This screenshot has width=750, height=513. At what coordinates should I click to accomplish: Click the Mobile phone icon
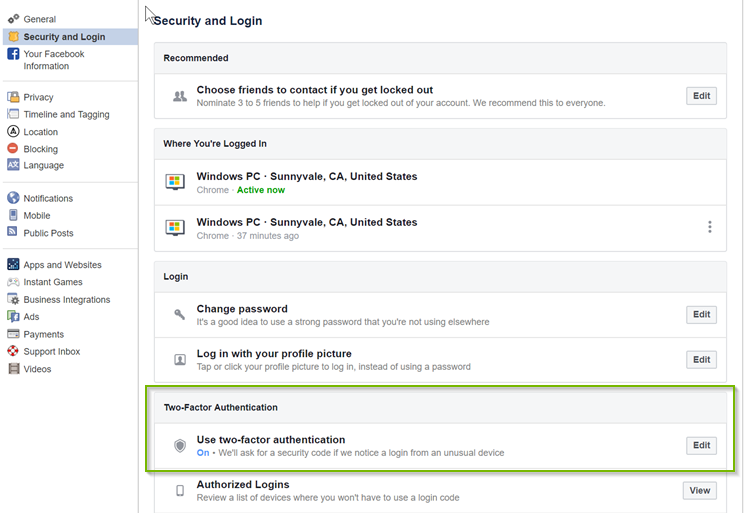pos(13,215)
